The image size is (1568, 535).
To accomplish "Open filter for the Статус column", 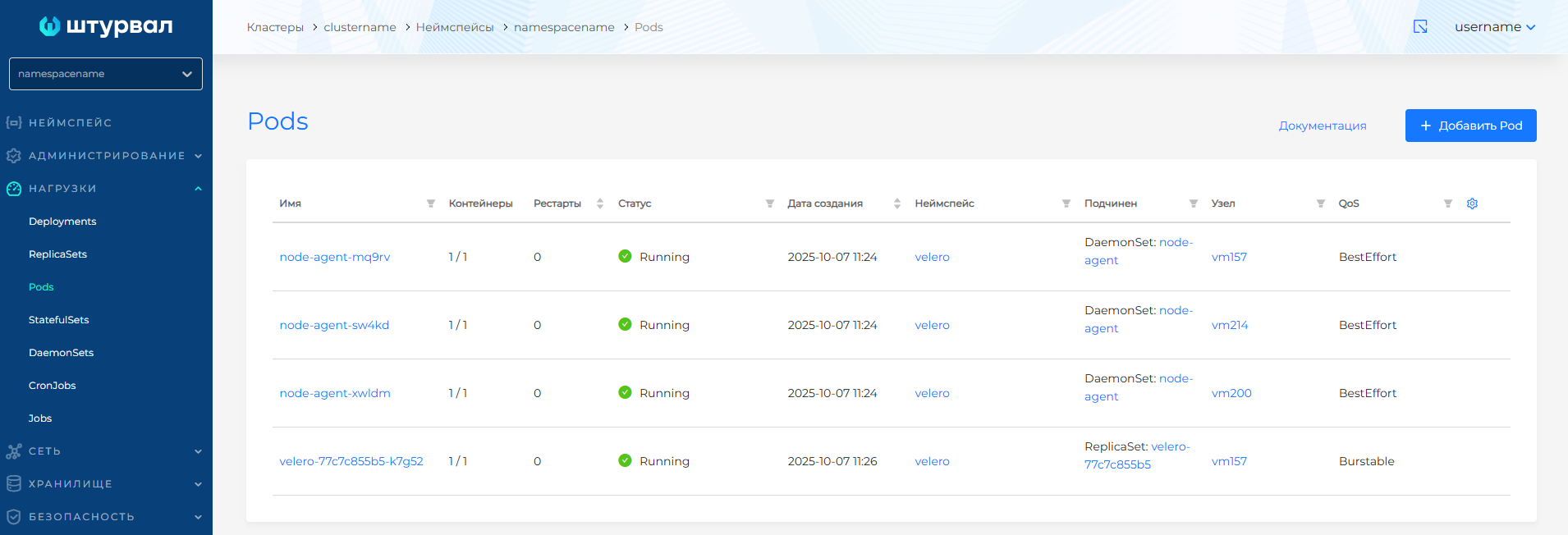I will [x=770, y=203].
